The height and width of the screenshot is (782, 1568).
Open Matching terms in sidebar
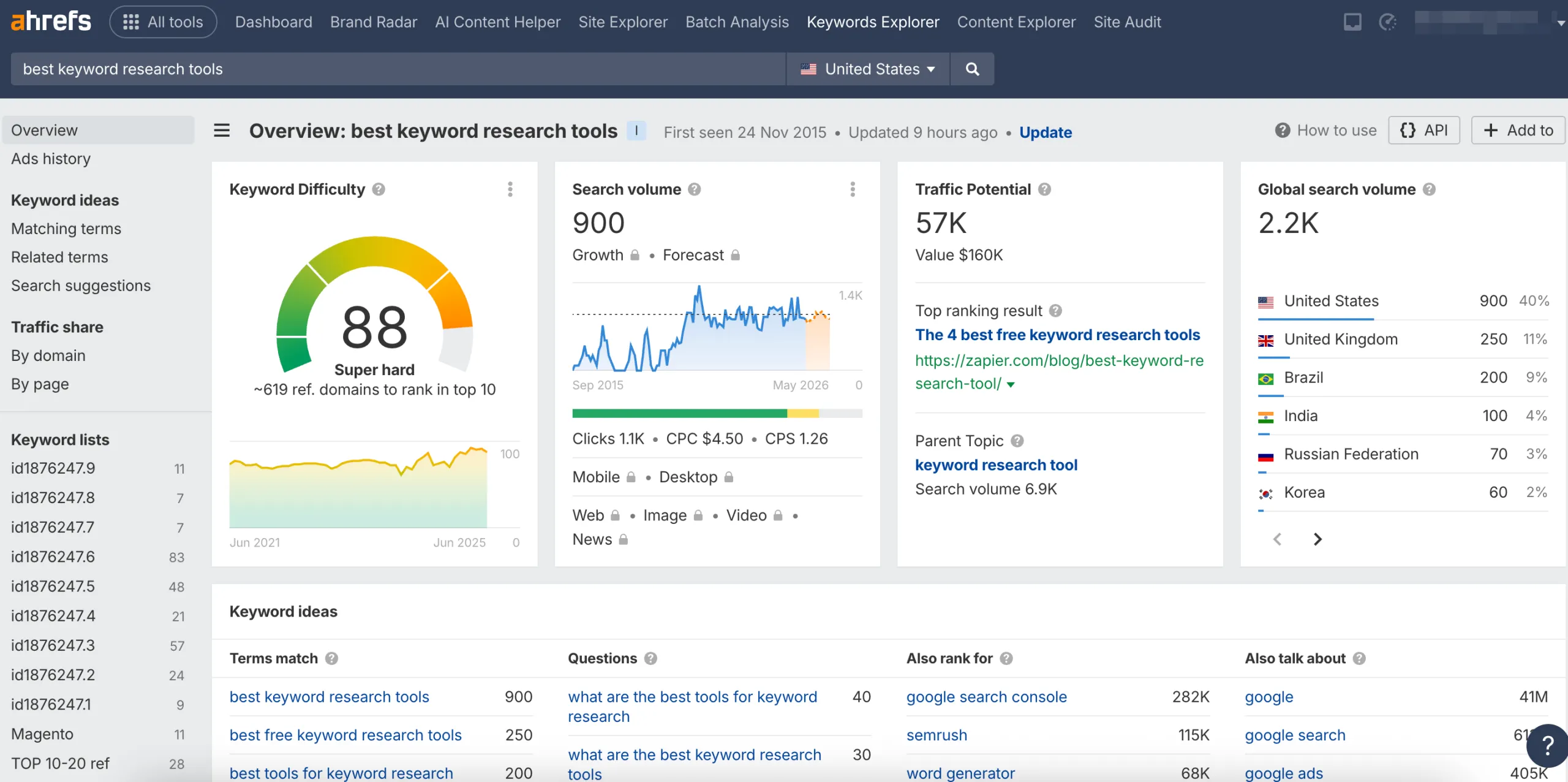(66, 229)
